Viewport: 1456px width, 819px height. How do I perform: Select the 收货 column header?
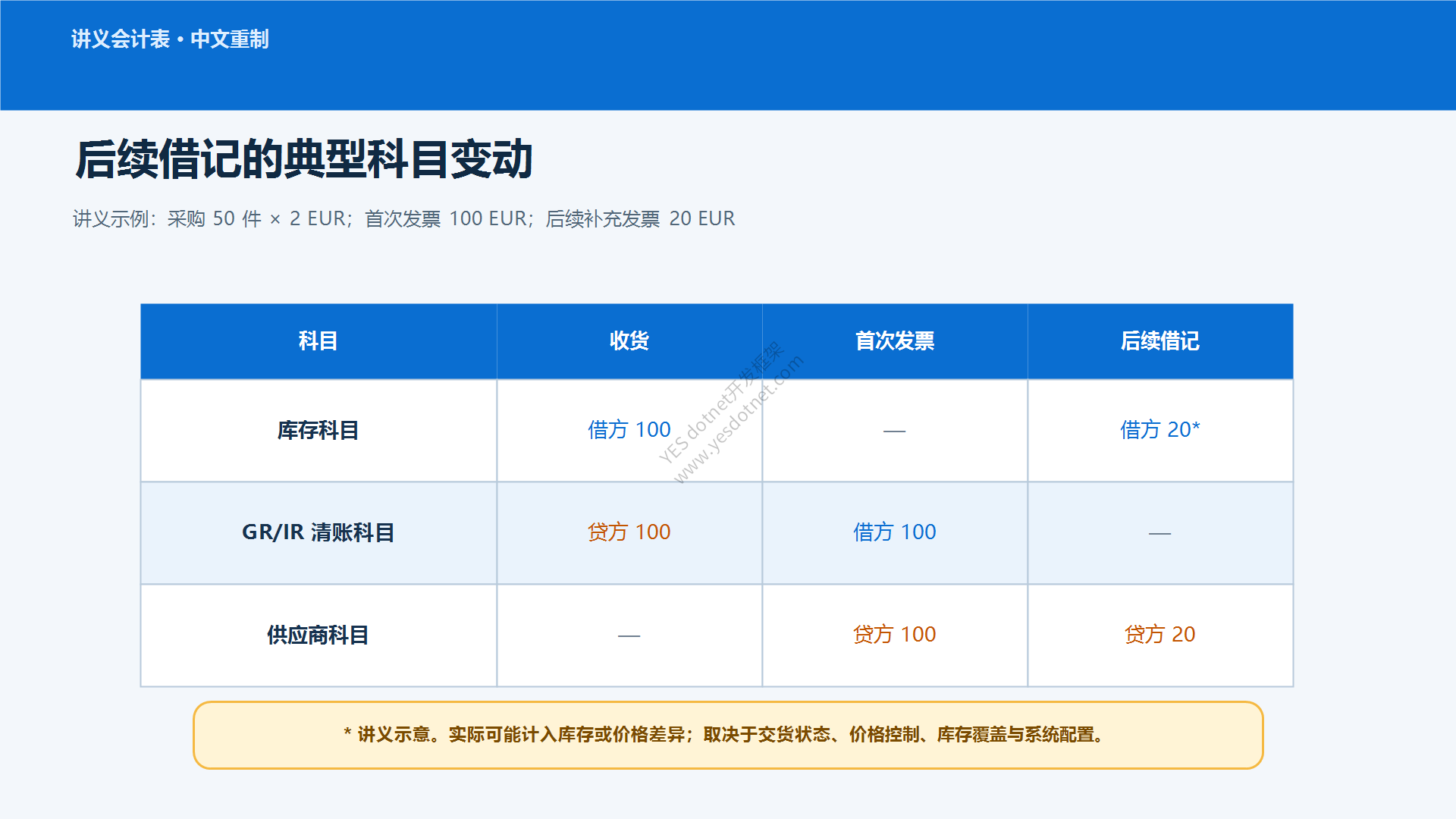click(x=629, y=341)
